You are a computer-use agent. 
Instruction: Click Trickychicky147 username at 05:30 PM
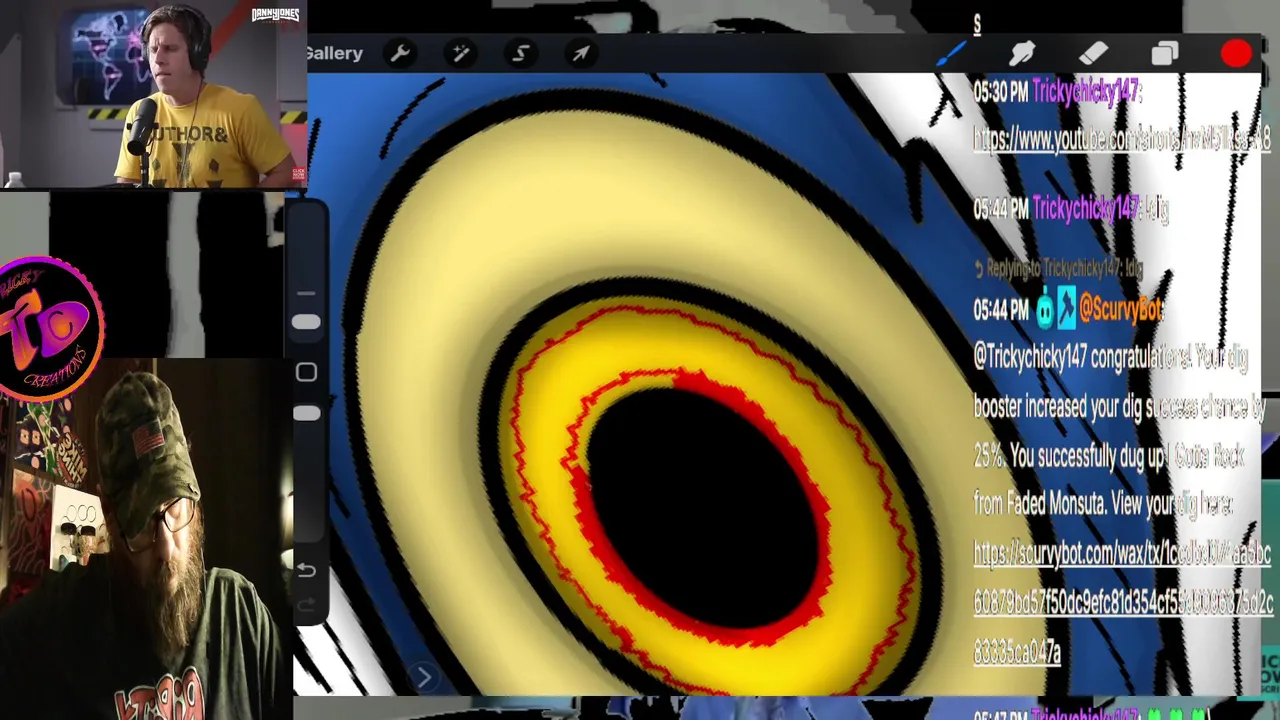(1086, 92)
